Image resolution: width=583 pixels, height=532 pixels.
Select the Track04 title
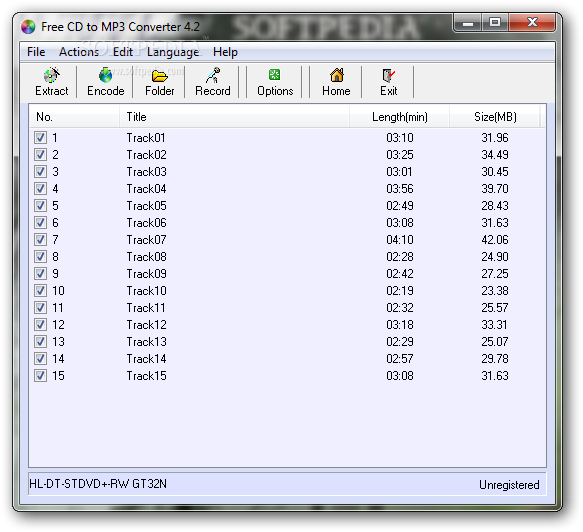(146, 189)
